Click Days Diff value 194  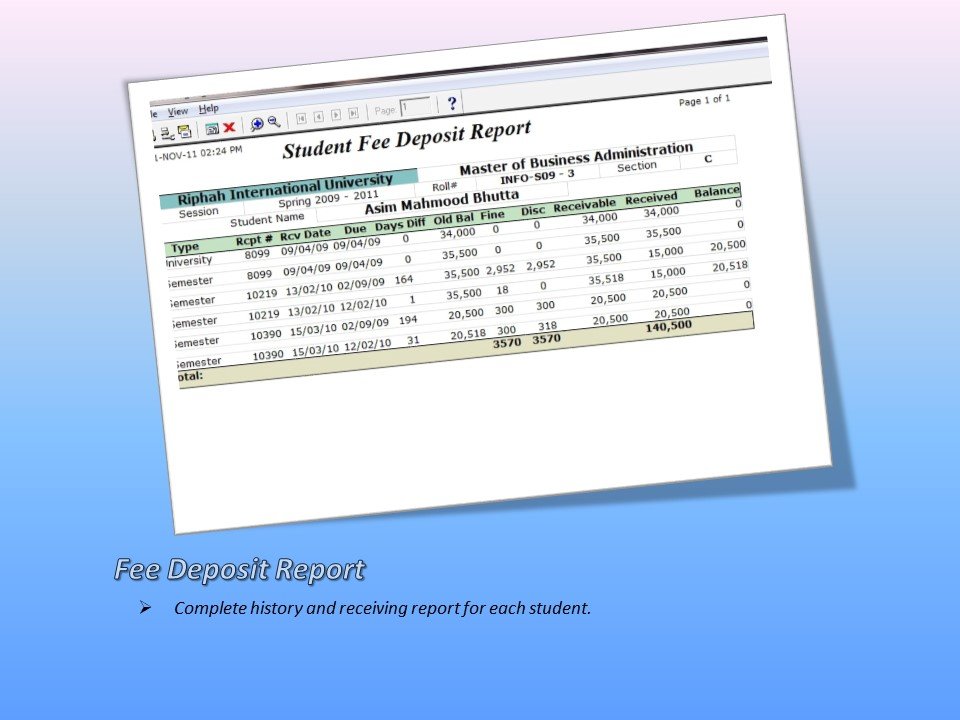(x=408, y=320)
